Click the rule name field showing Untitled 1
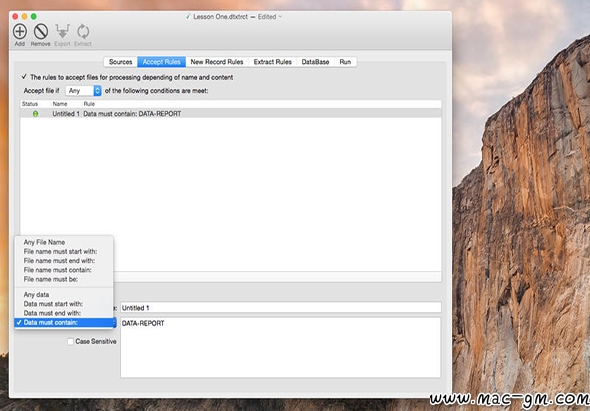 (281, 307)
